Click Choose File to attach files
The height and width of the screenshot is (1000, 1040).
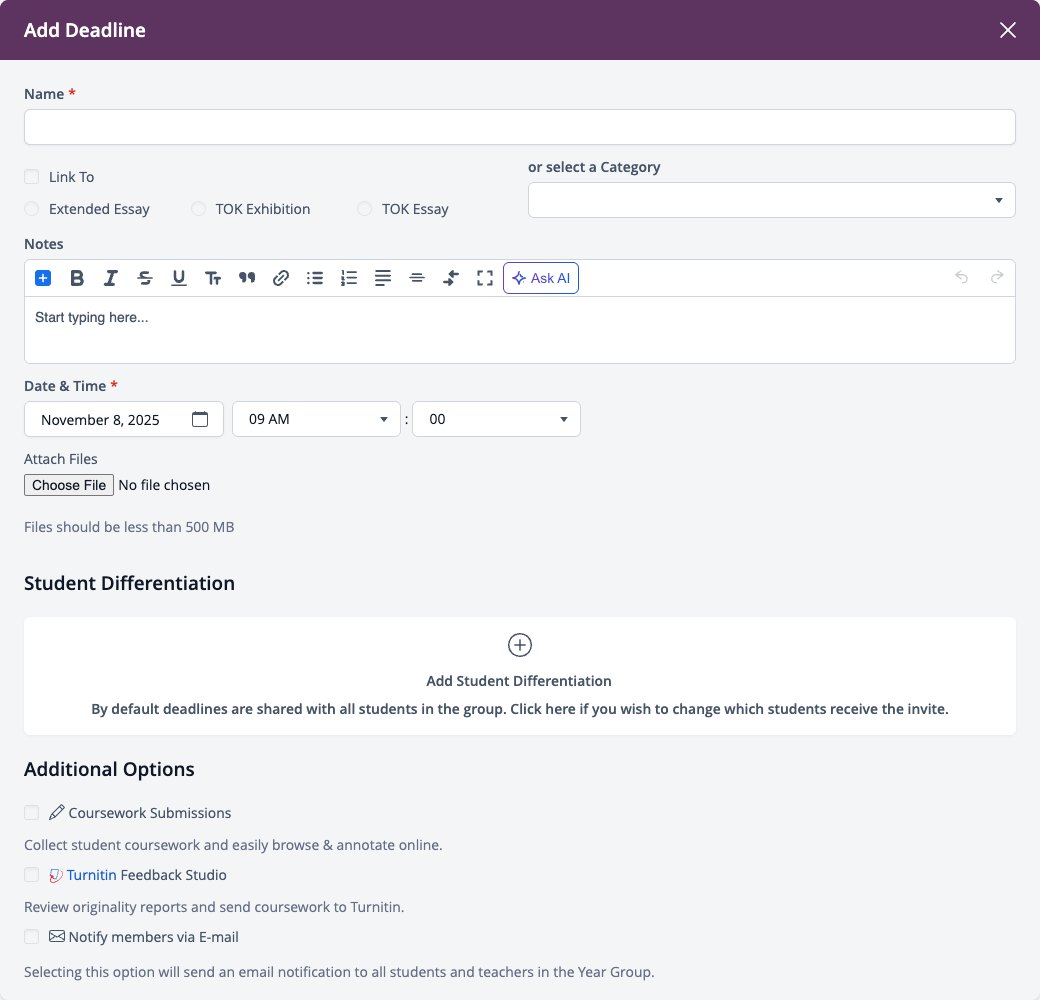(x=69, y=485)
